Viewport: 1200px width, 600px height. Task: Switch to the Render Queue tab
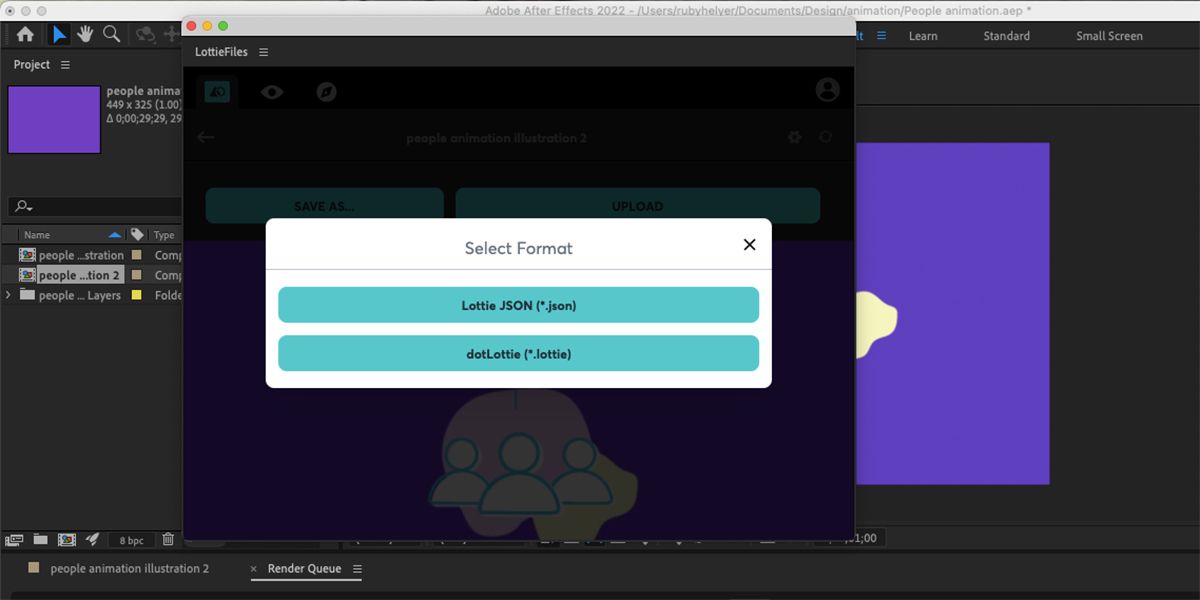point(304,568)
